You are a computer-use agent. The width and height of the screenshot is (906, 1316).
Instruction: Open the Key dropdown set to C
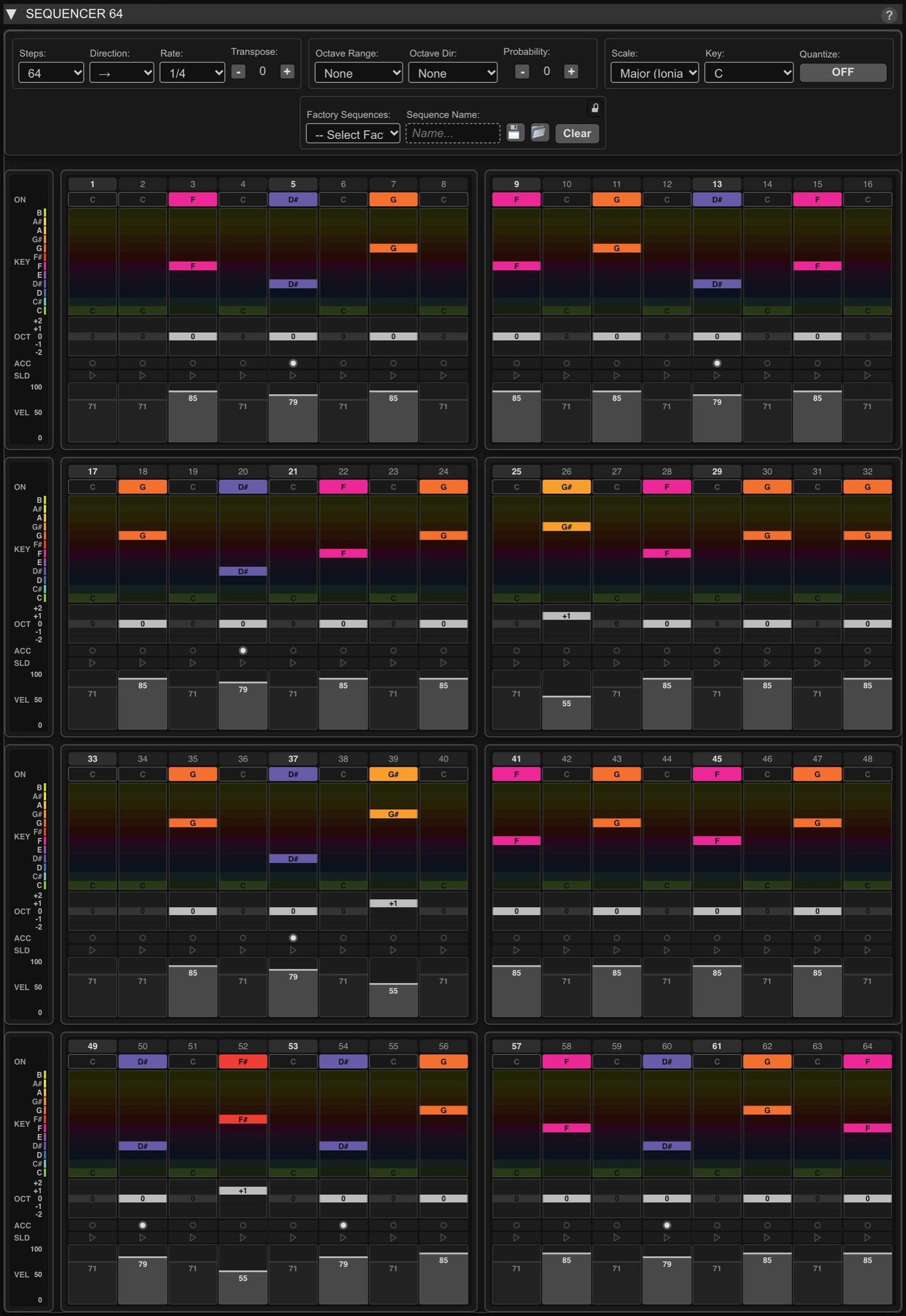point(749,73)
